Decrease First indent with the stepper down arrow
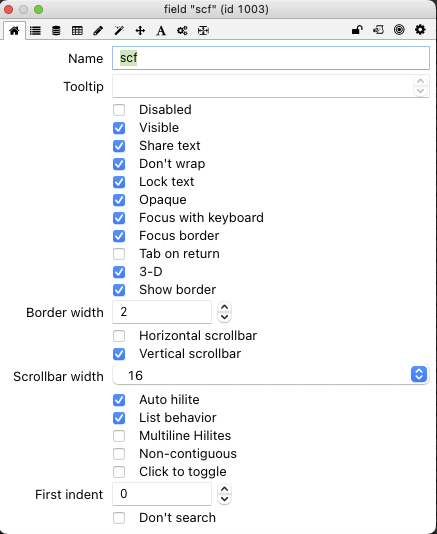437x534 pixels. pyautogui.click(x=224, y=499)
